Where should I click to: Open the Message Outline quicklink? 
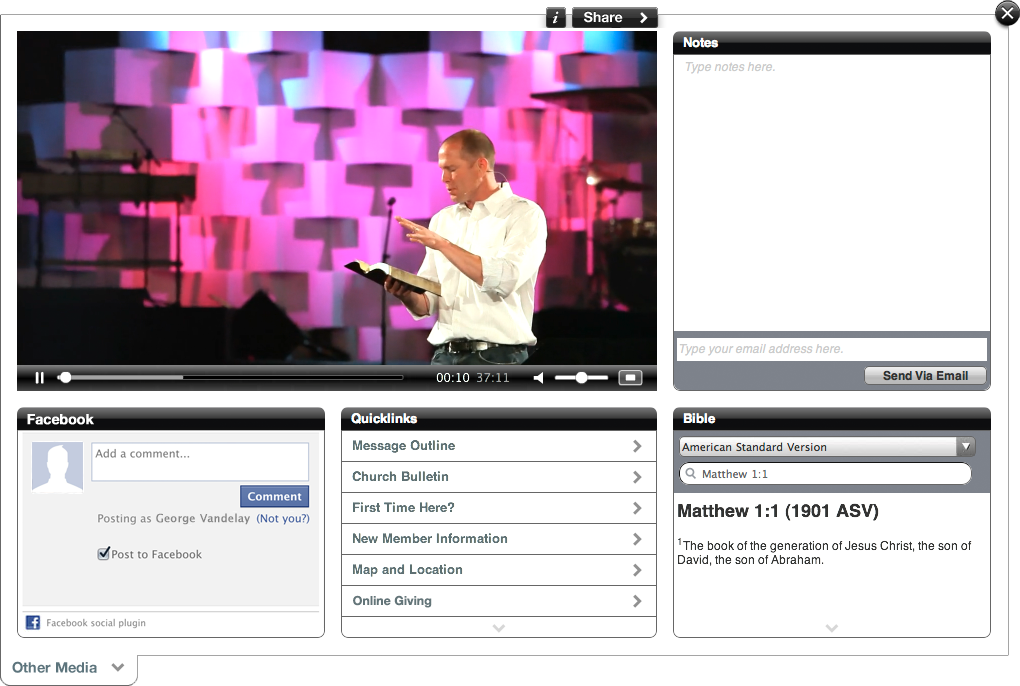pos(499,446)
